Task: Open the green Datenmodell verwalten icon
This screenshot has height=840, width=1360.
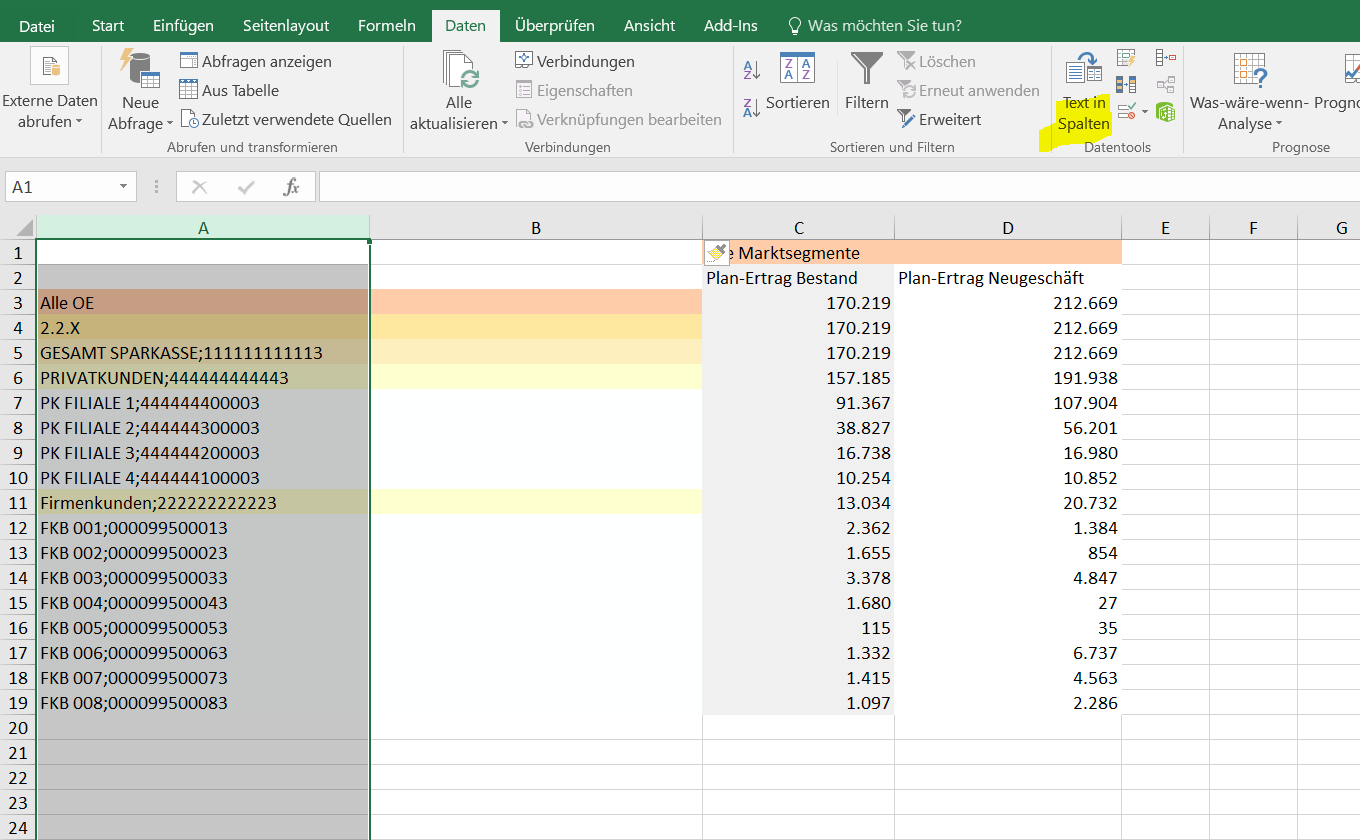Action: pyautogui.click(x=1165, y=111)
